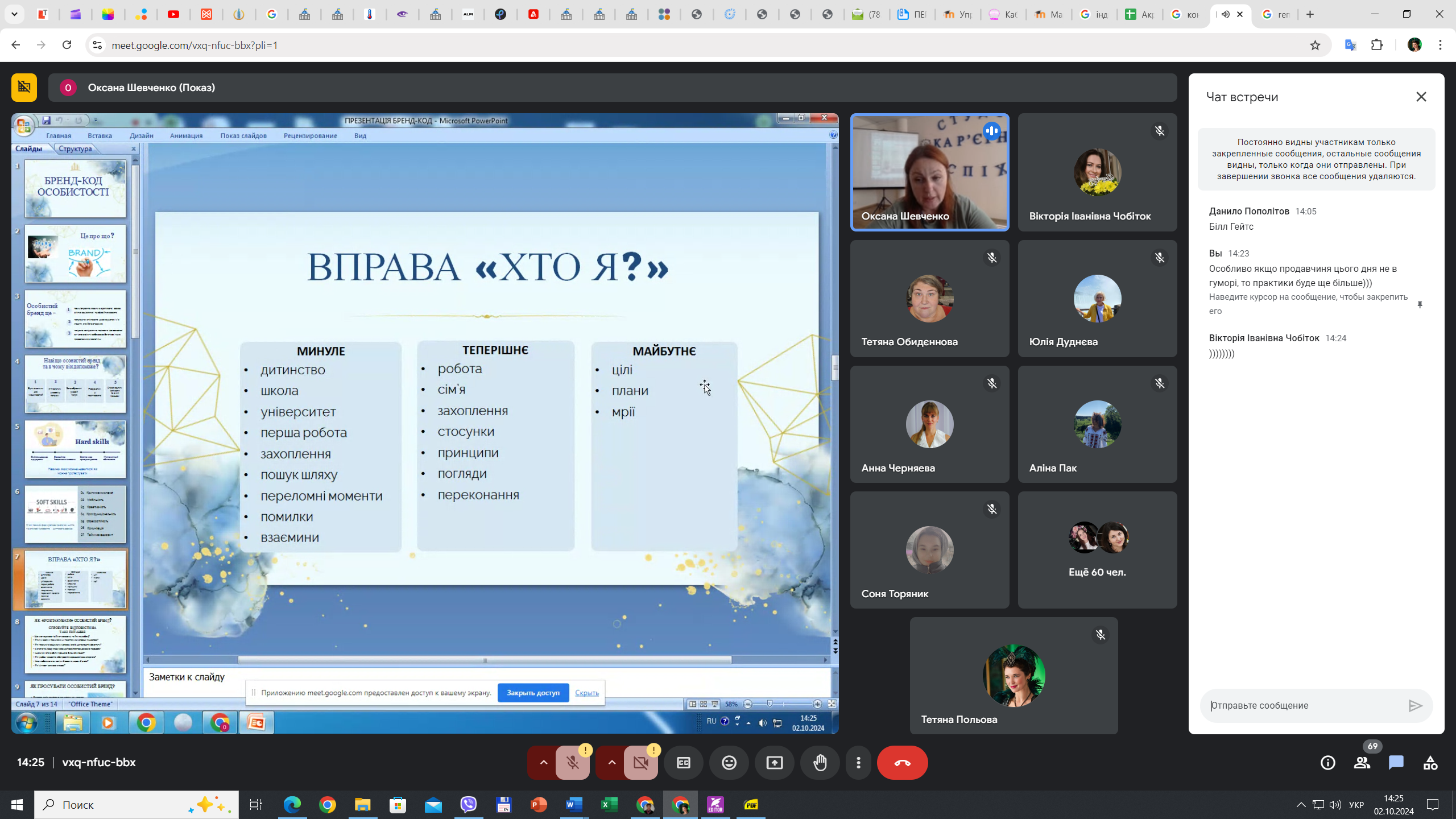Send an emoji reaction in Meet
This screenshot has height=819, width=1456.
tap(729, 763)
